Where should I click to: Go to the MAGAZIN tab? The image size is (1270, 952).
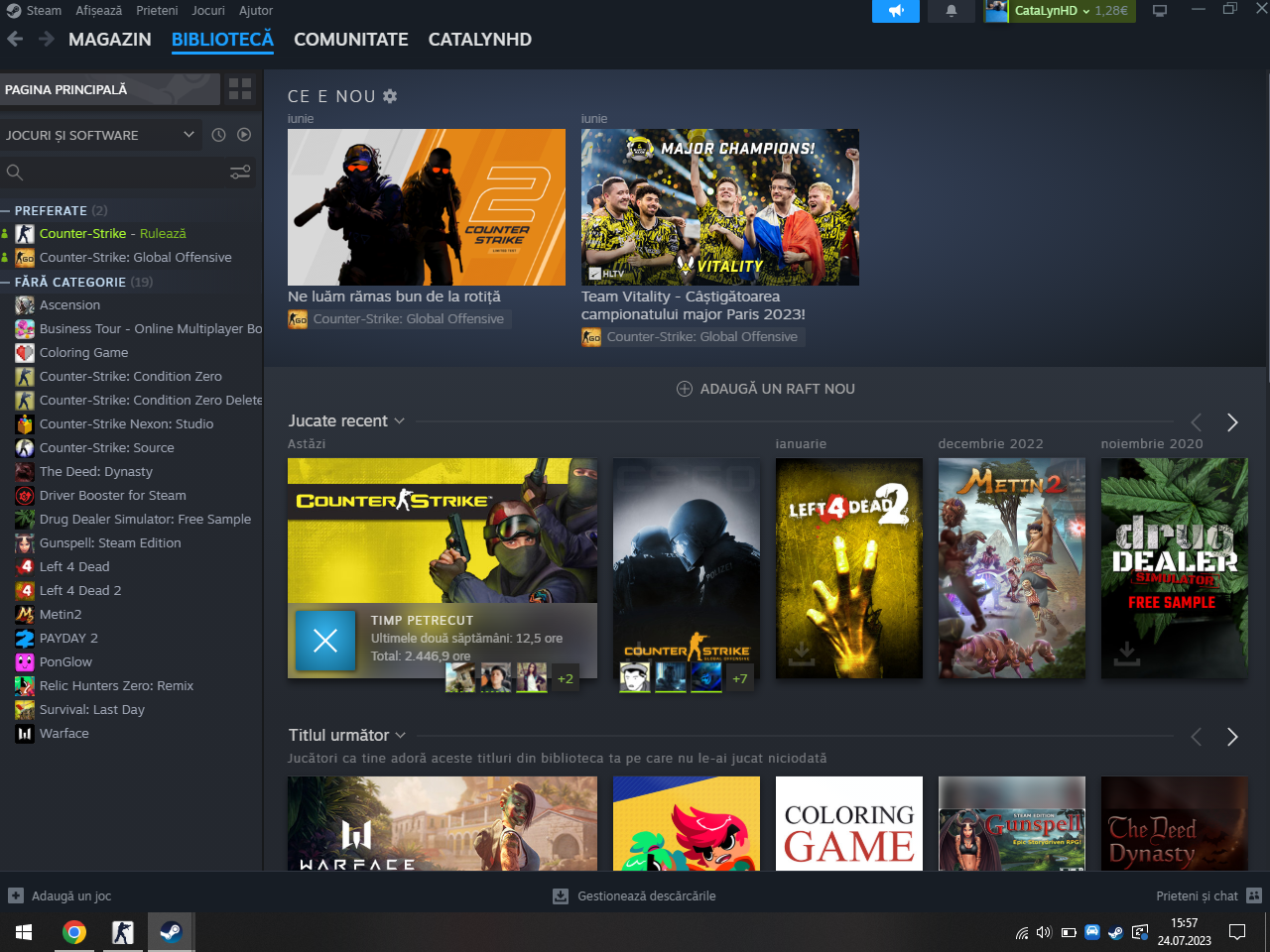click(109, 40)
